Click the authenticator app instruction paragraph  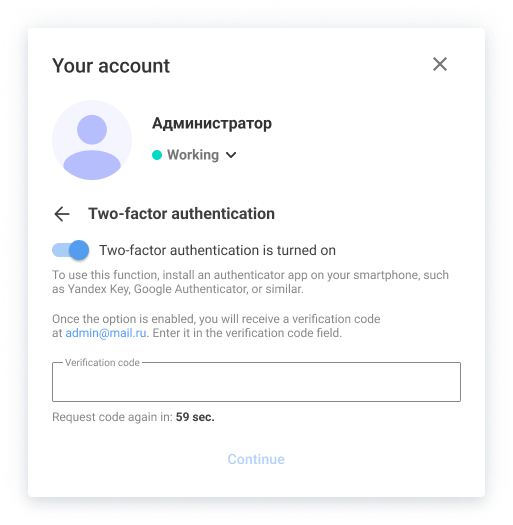[250, 282]
